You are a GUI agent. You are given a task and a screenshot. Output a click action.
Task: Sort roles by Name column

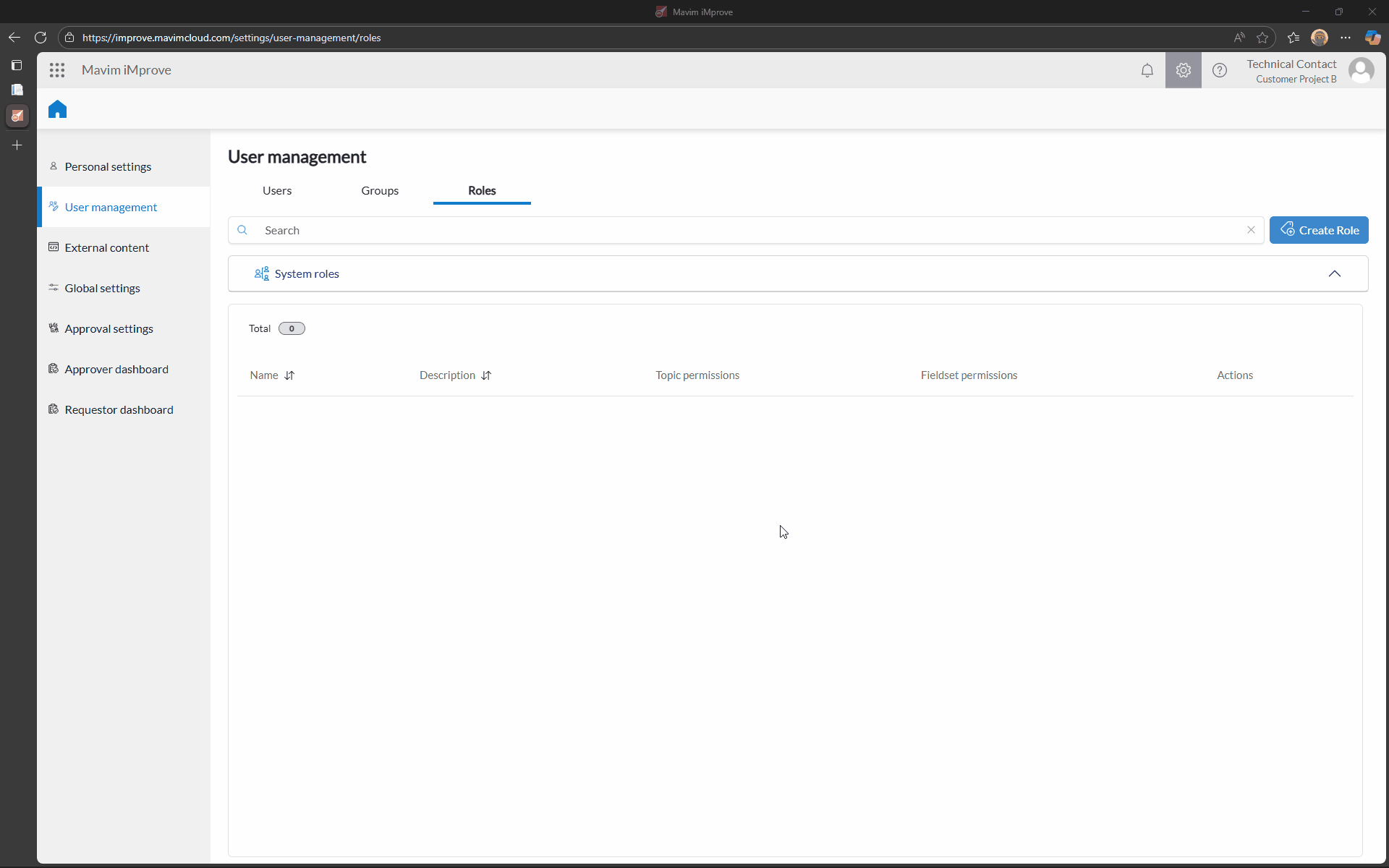point(289,375)
